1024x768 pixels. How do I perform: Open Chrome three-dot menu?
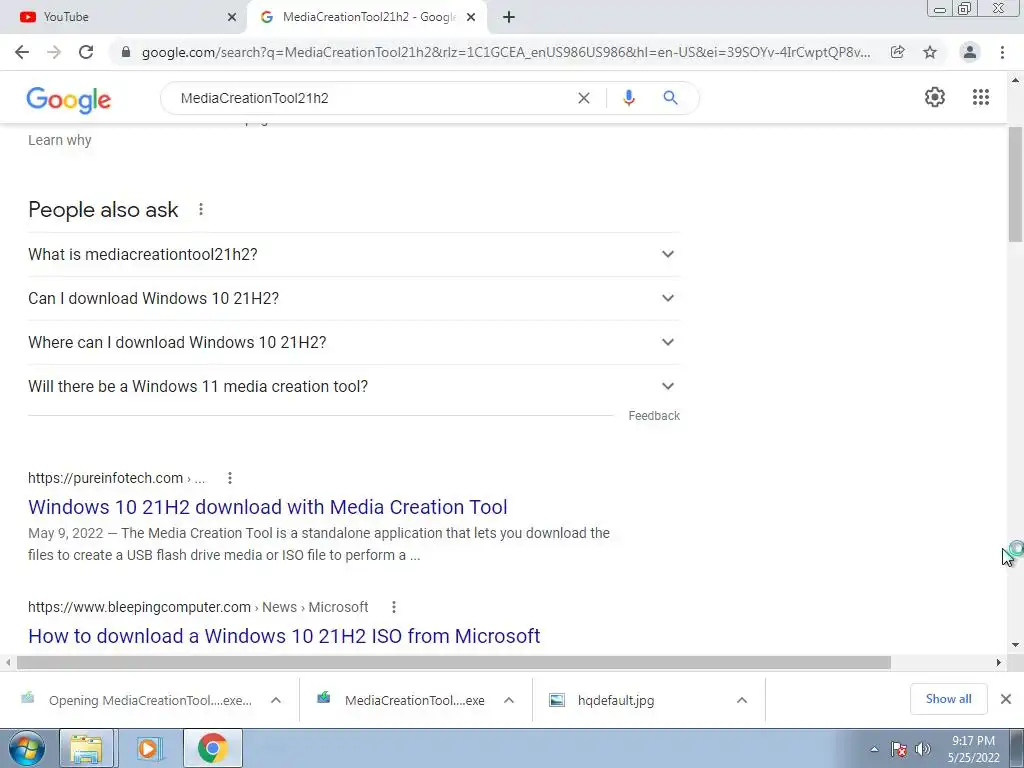coord(1002,52)
